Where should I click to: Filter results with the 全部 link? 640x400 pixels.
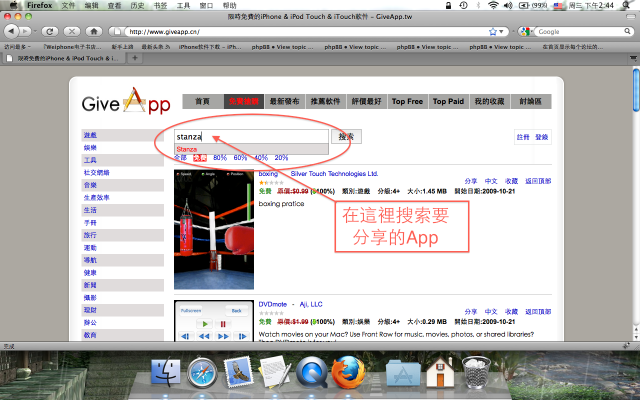(180, 158)
